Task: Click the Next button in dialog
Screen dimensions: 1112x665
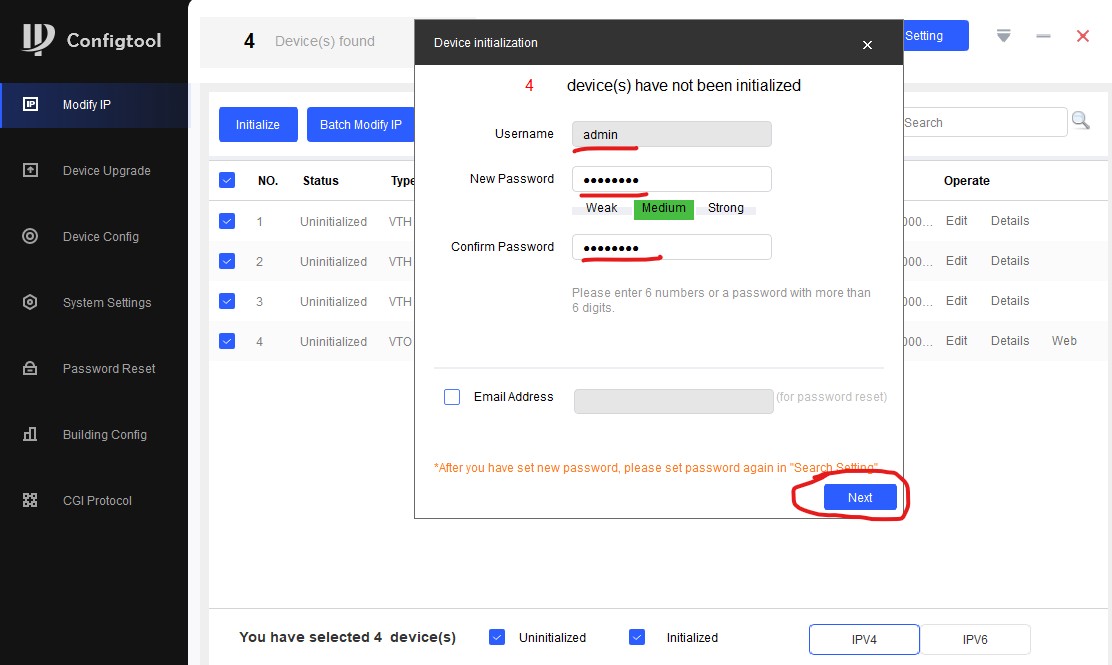Action: pos(860,497)
